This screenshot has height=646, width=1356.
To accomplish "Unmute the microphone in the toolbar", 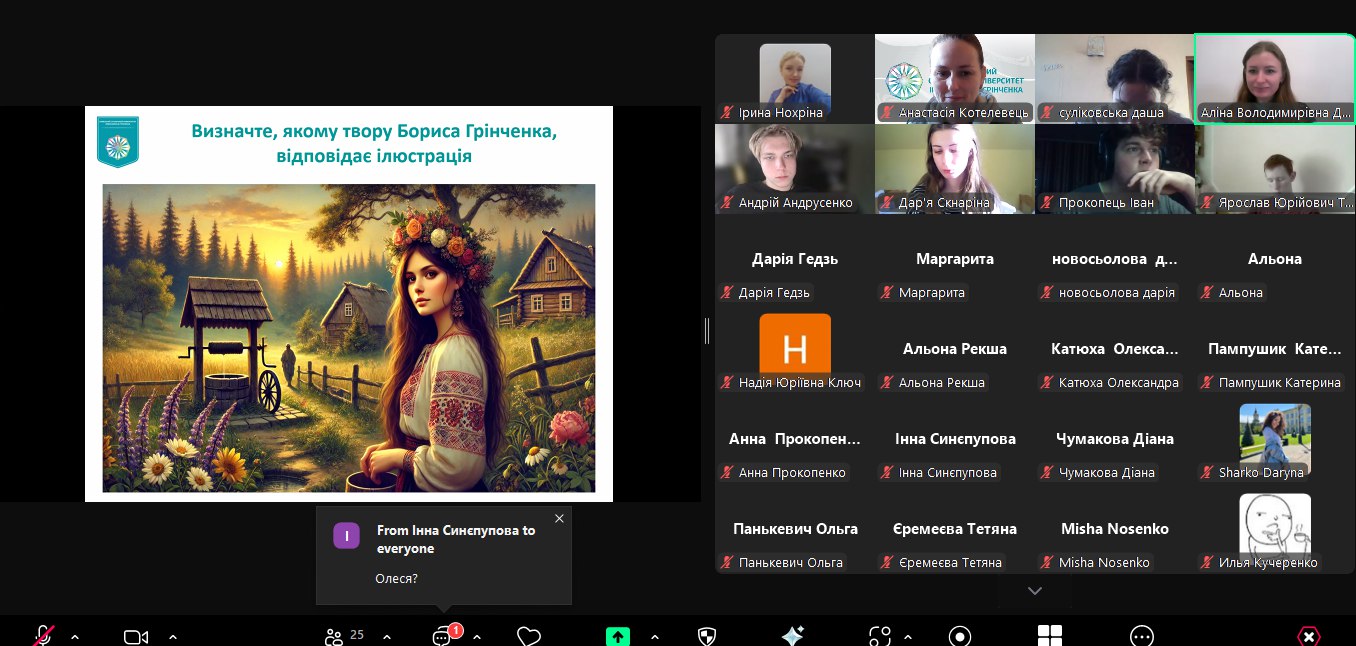I will (x=44, y=636).
